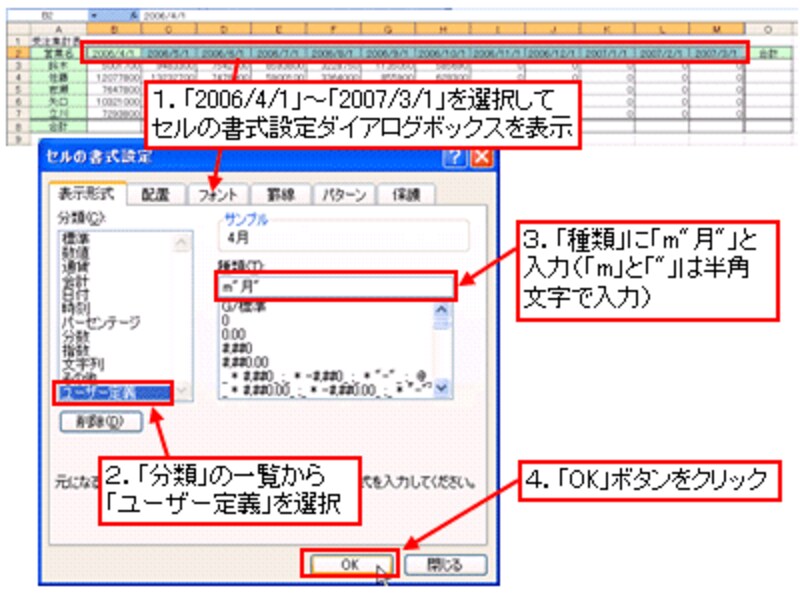This screenshot has height=600, width=800.
Task: Switch to the 配置 tab
Action: click(155, 195)
